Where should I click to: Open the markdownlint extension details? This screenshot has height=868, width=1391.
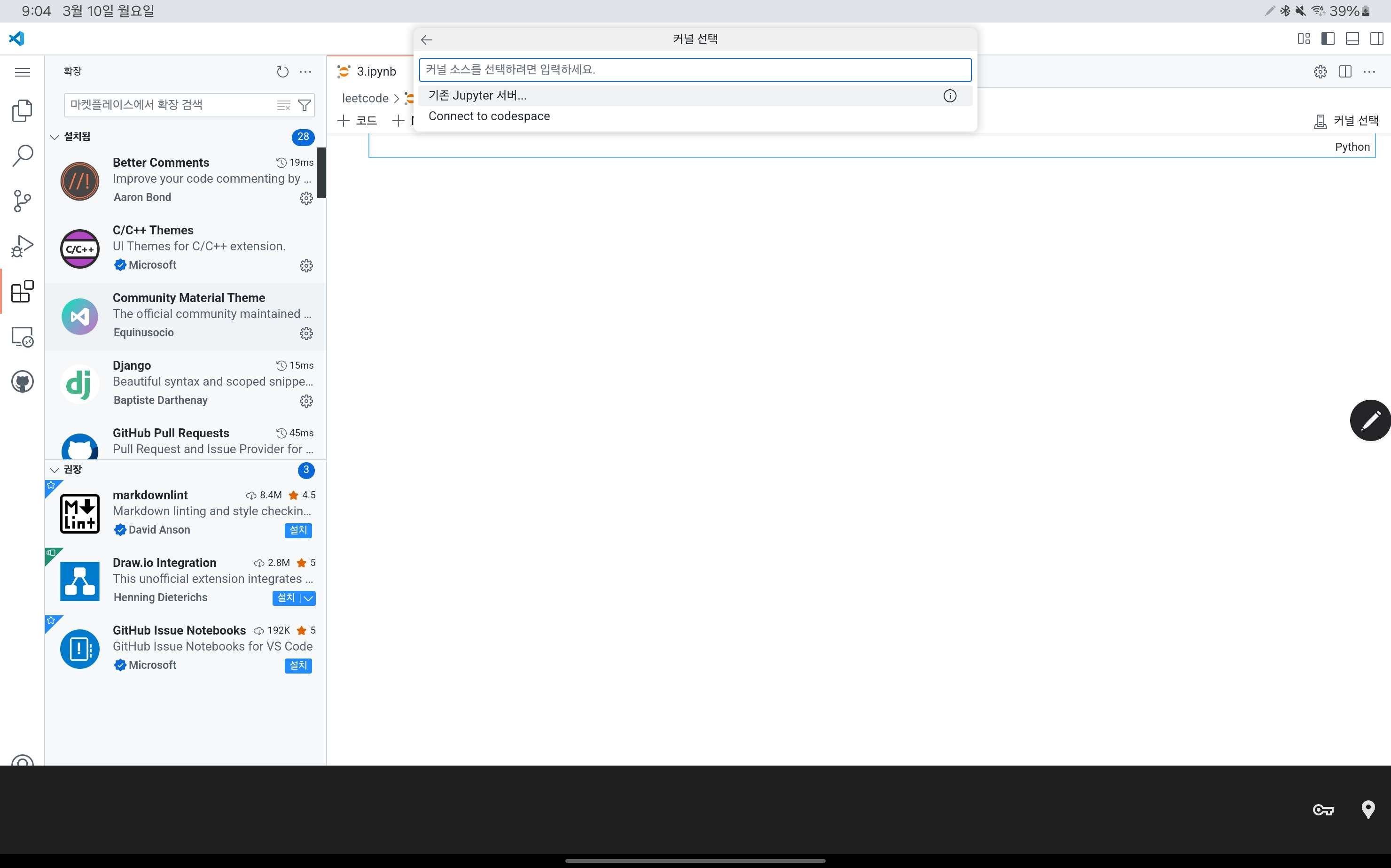pyautogui.click(x=186, y=514)
